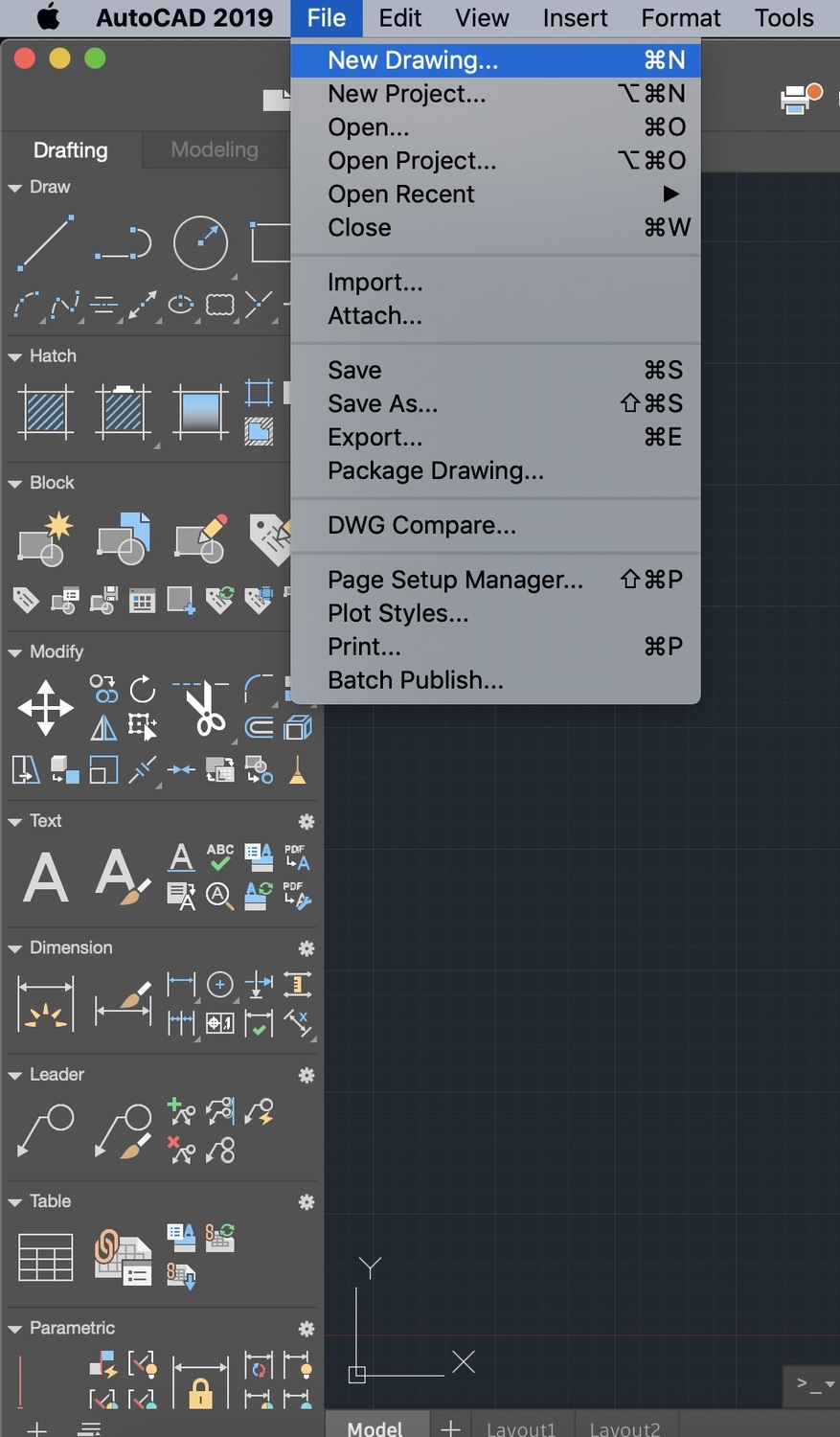Choose Save As from File menu
This screenshot has height=1437, width=840.
coord(495,404)
